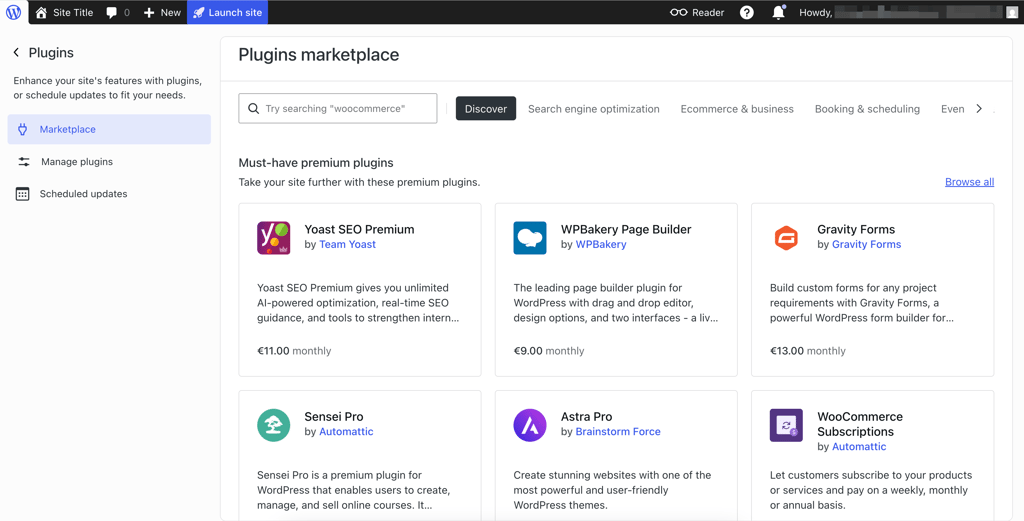1024x521 pixels.
Task: Click the Gravity Forms logo
Action: (786, 238)
